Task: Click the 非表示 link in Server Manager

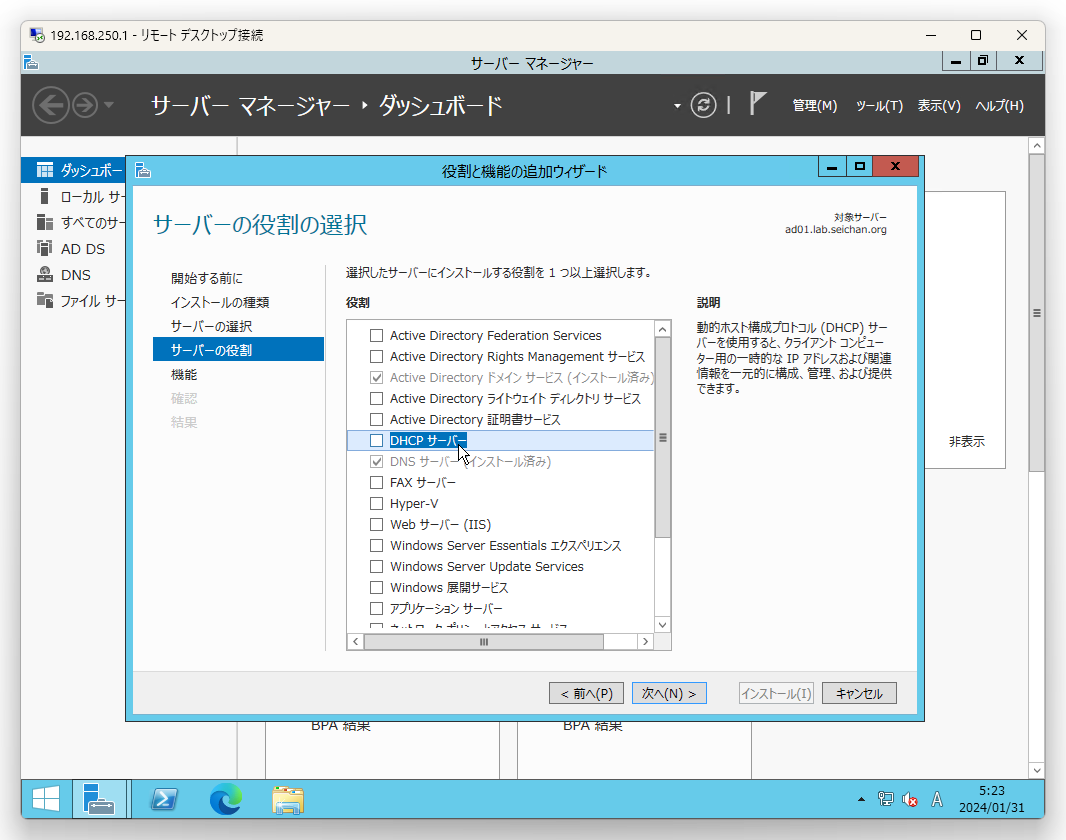Action: pos(967,442)
